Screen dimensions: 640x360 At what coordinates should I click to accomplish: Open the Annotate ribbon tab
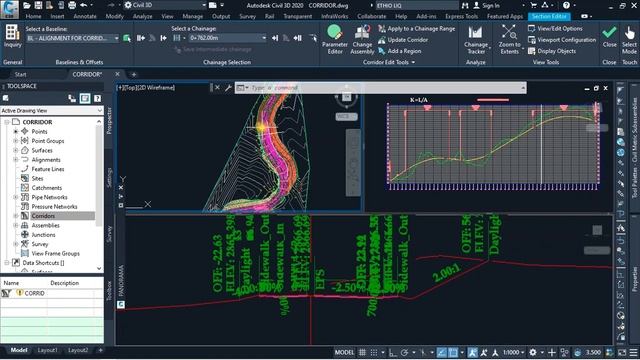click(85, 16)
